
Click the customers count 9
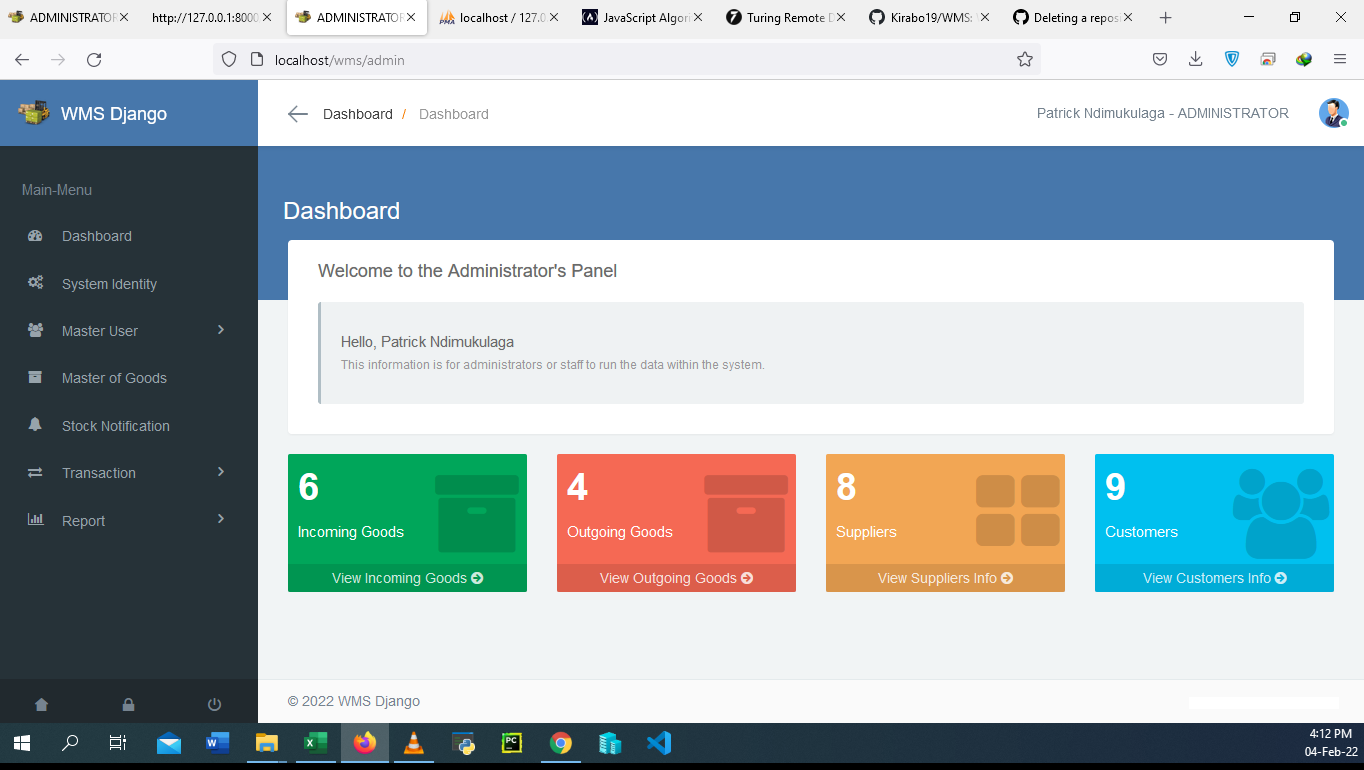[x=1116, y=487]
